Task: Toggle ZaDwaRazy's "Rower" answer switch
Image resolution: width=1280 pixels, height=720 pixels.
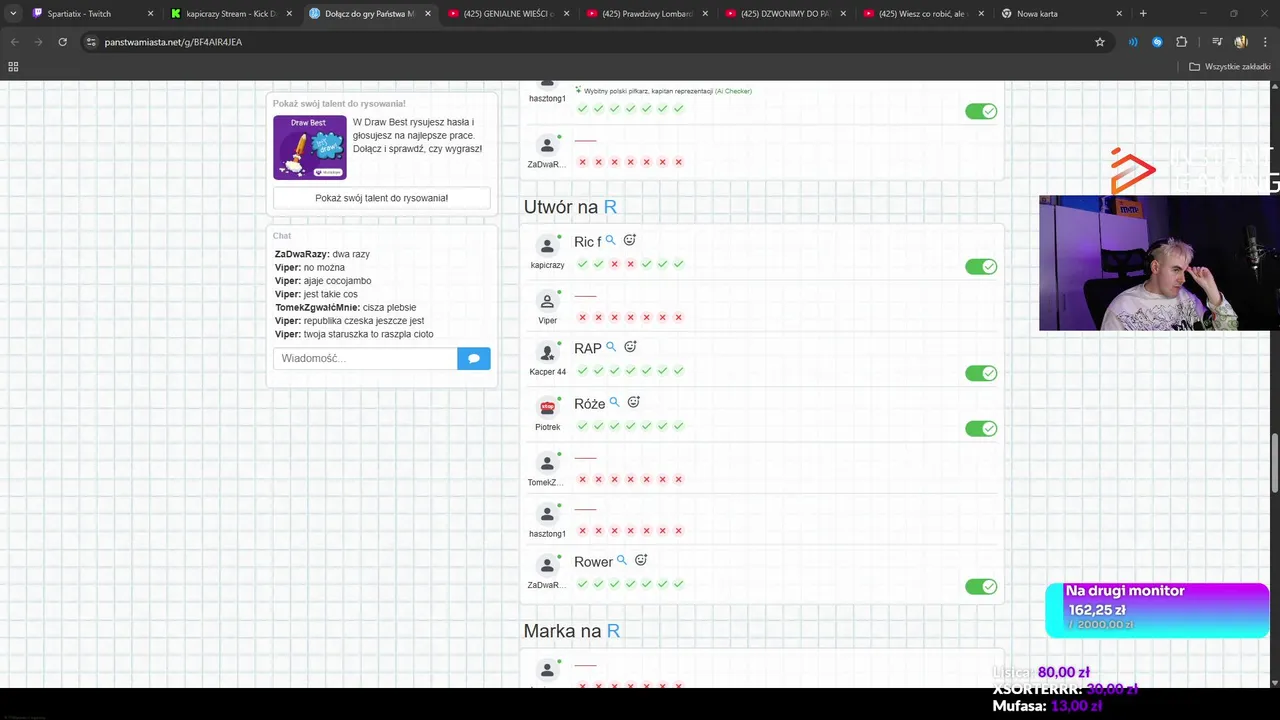Action: coord(981,587)
